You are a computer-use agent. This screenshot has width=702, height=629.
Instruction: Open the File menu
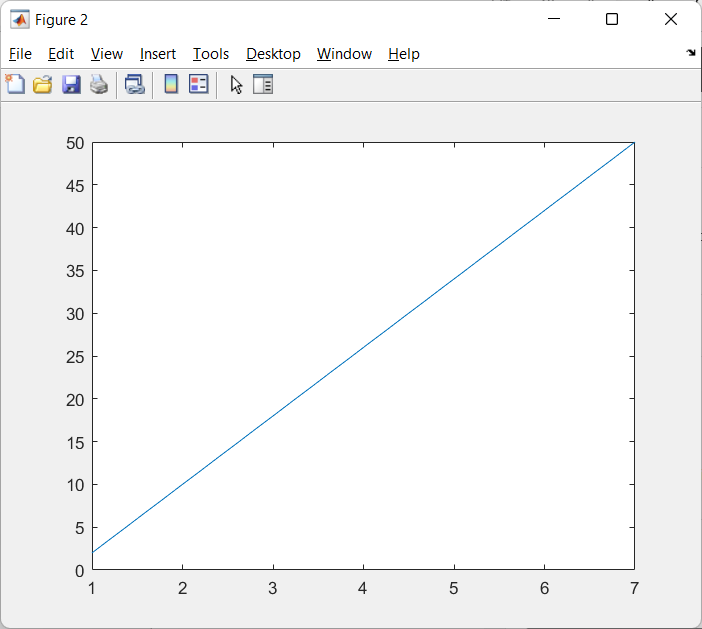click(x=20, y=54)
